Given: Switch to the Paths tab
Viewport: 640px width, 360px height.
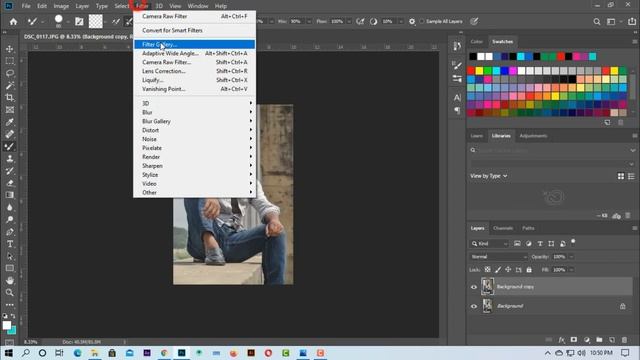Looking at the screenshot, I should coord(528,228).
